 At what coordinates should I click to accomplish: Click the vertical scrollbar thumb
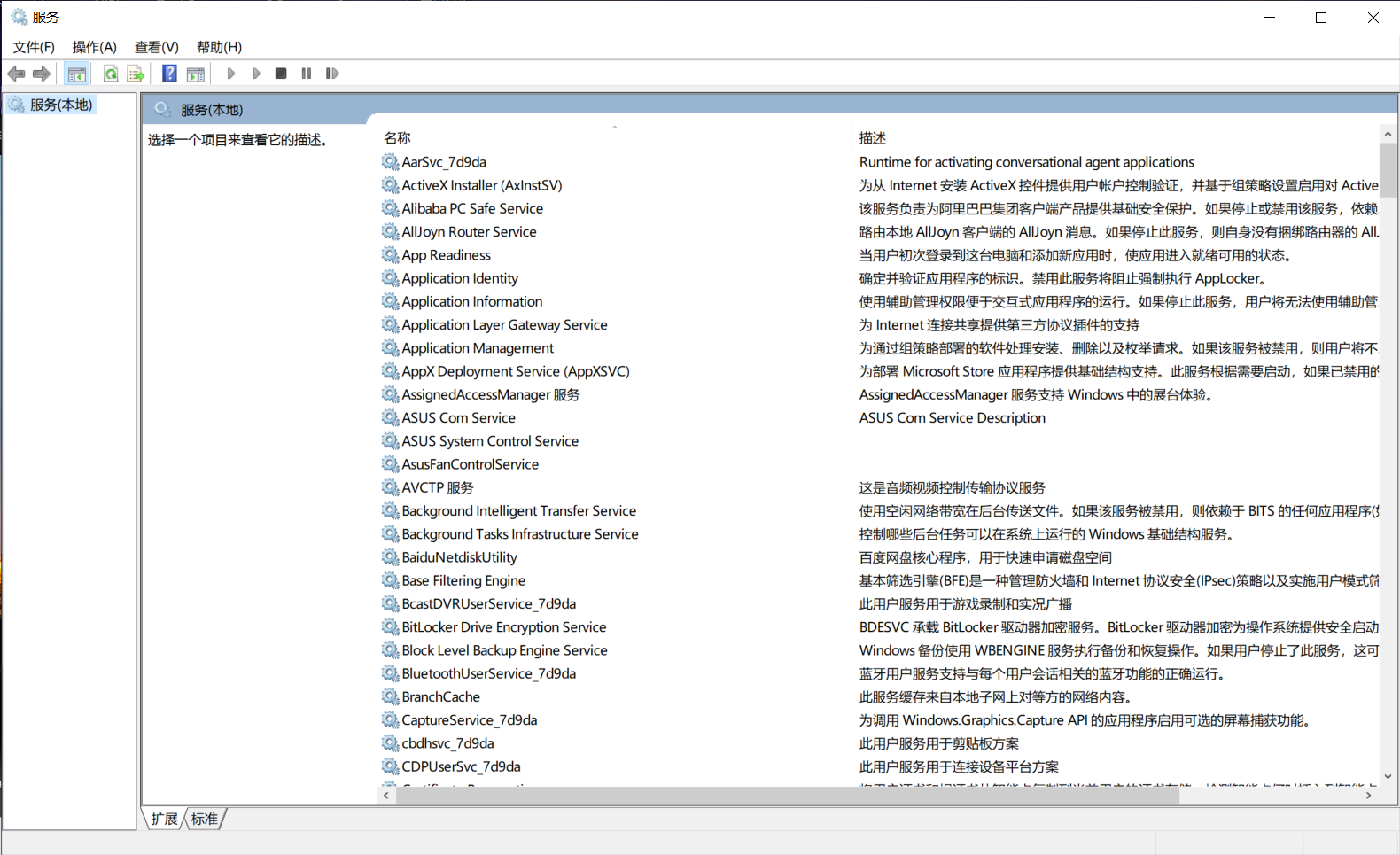[x=1388, y=170]
